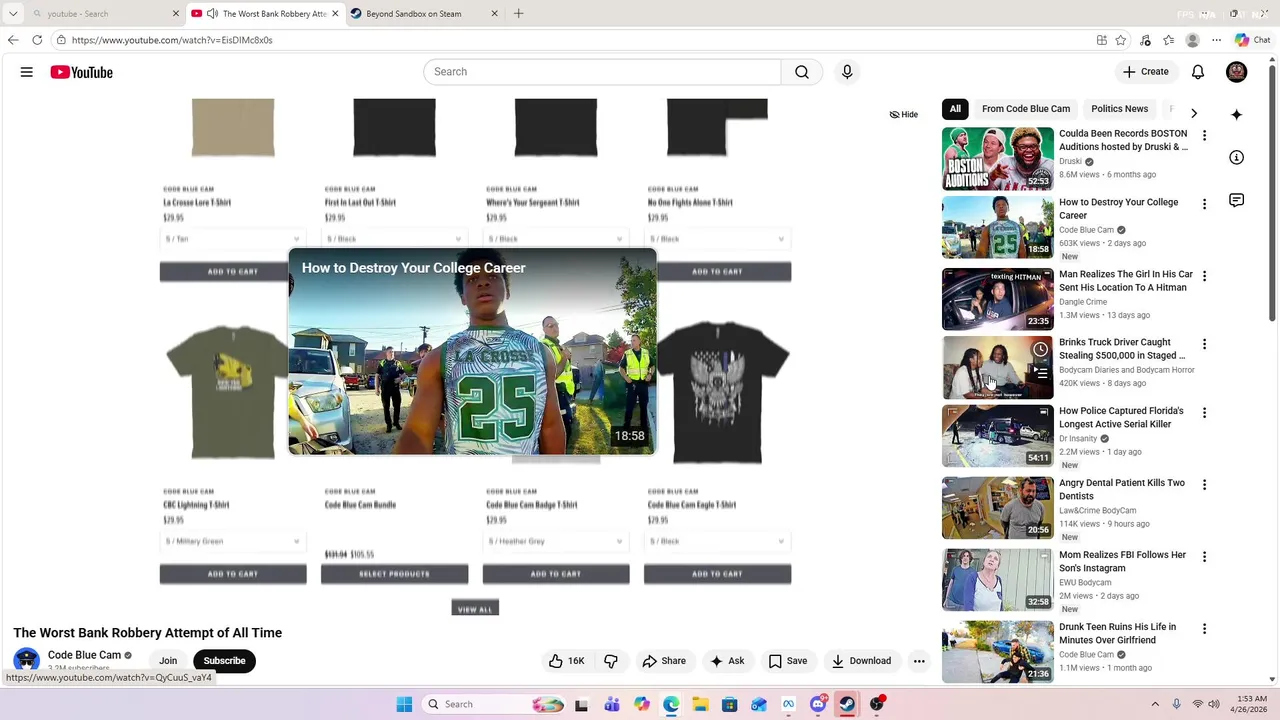Save the video to playlist
This screenshot has height=720, width=1280.
coord(788,661)
